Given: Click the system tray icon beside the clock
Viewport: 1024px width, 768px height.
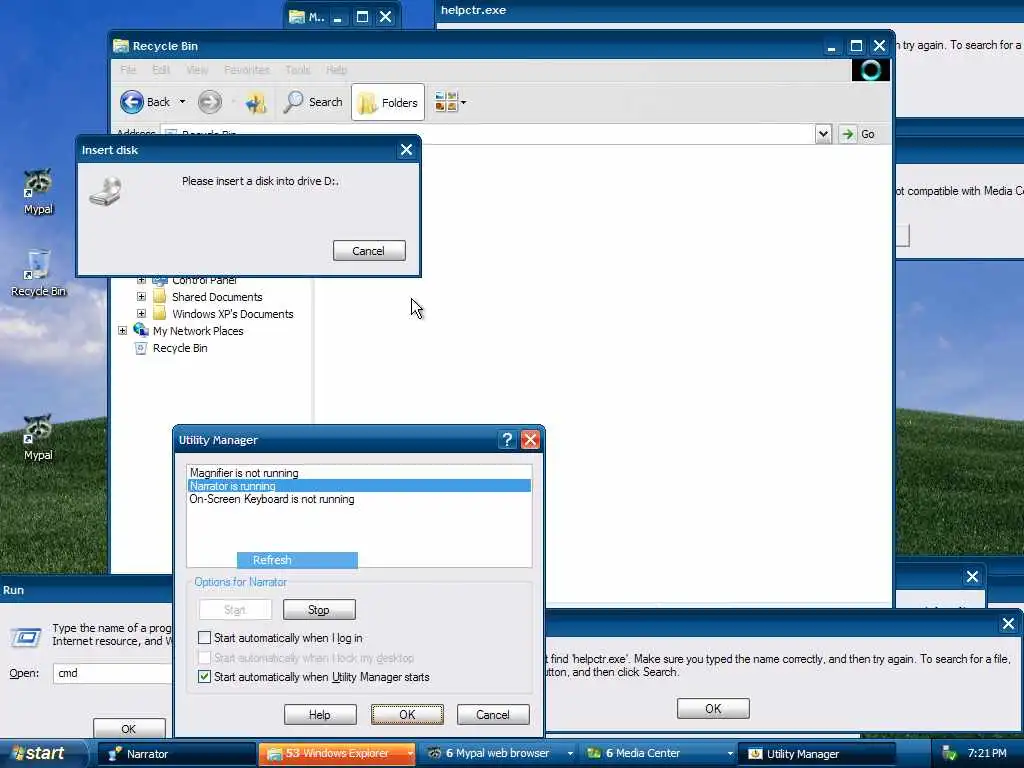Looking at the screenshot, I should 950,754.
